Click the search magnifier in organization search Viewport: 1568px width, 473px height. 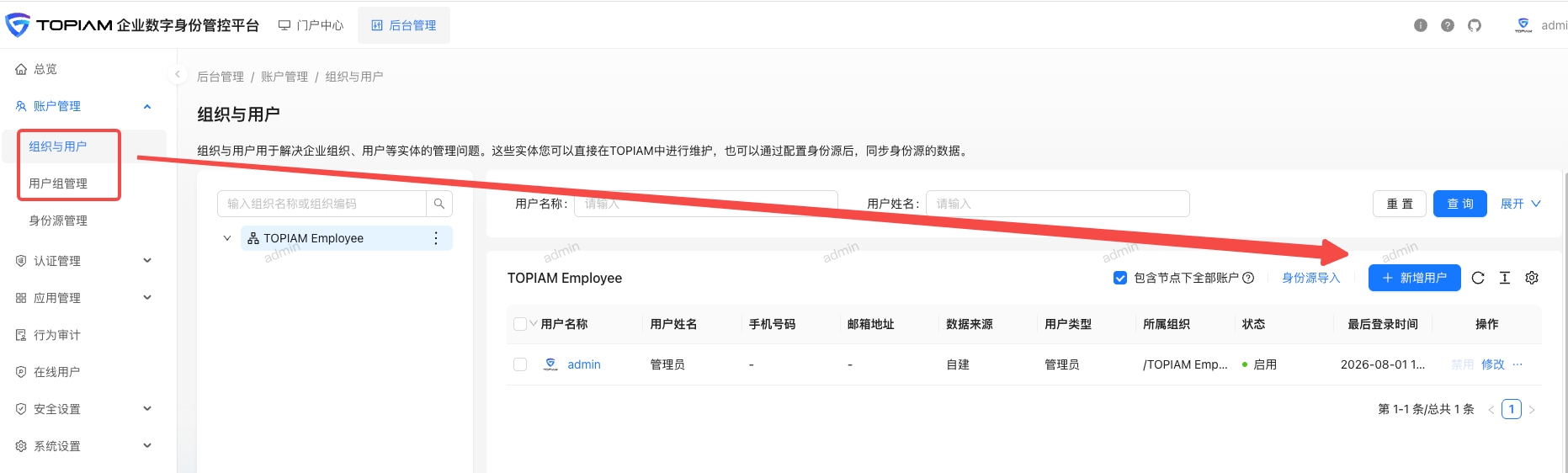[x=439, y=204]
